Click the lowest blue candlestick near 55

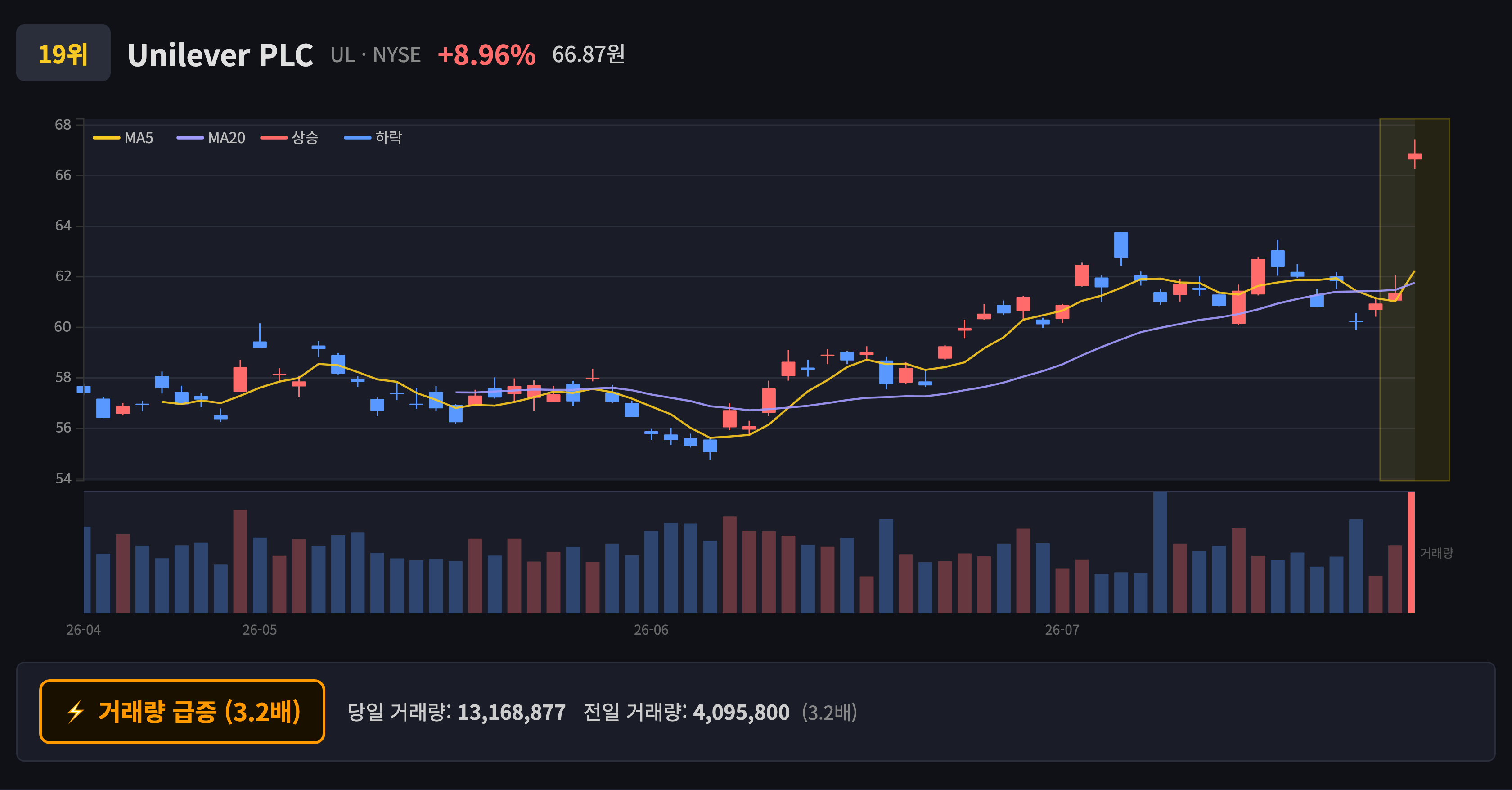tap(710, 446)
